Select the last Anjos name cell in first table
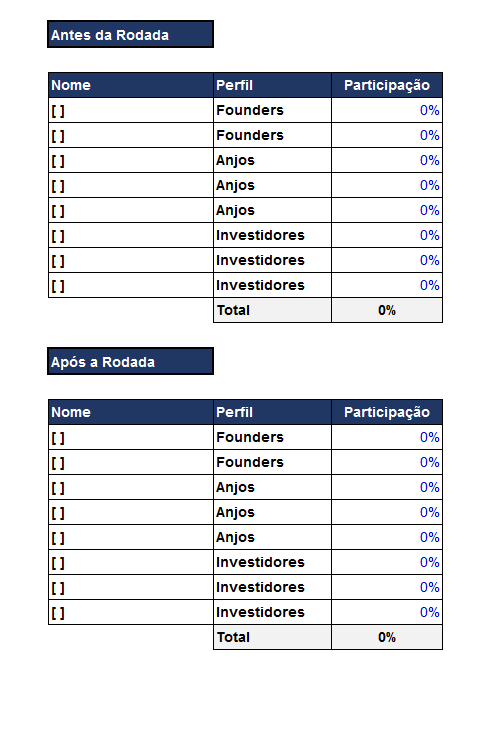The width and height of the screenshot is (494, 748). pyautogui.click(x=131, y=210)
